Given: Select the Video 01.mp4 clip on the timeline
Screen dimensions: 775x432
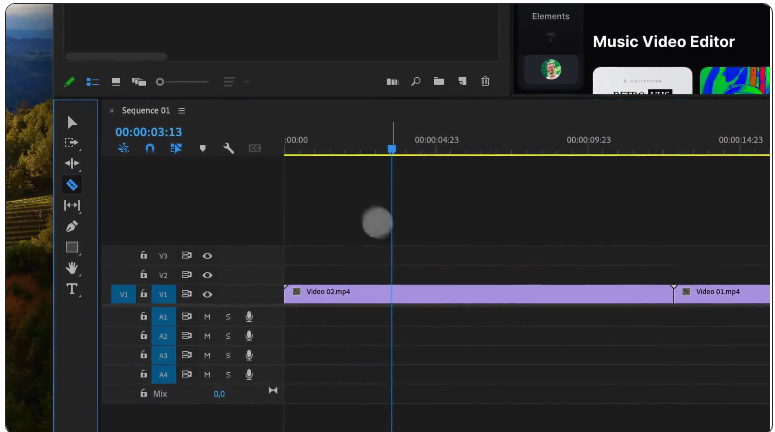Looking at the screenshot, I should pos(722,293).
